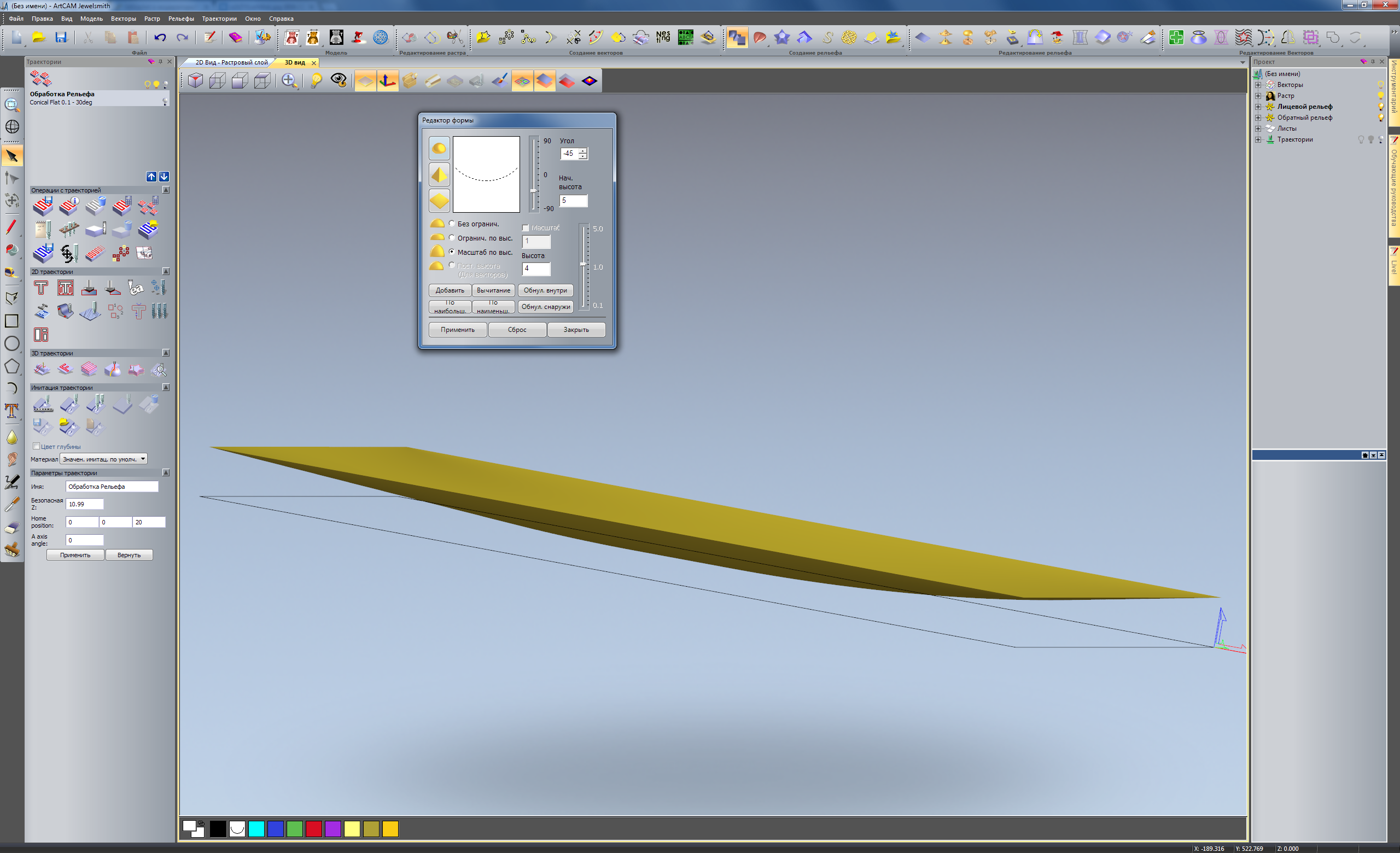Image resolution: width=1400 pixels, height=853 pixels.
Task: Click the Save file icon
Action: [x=61, y=38]
